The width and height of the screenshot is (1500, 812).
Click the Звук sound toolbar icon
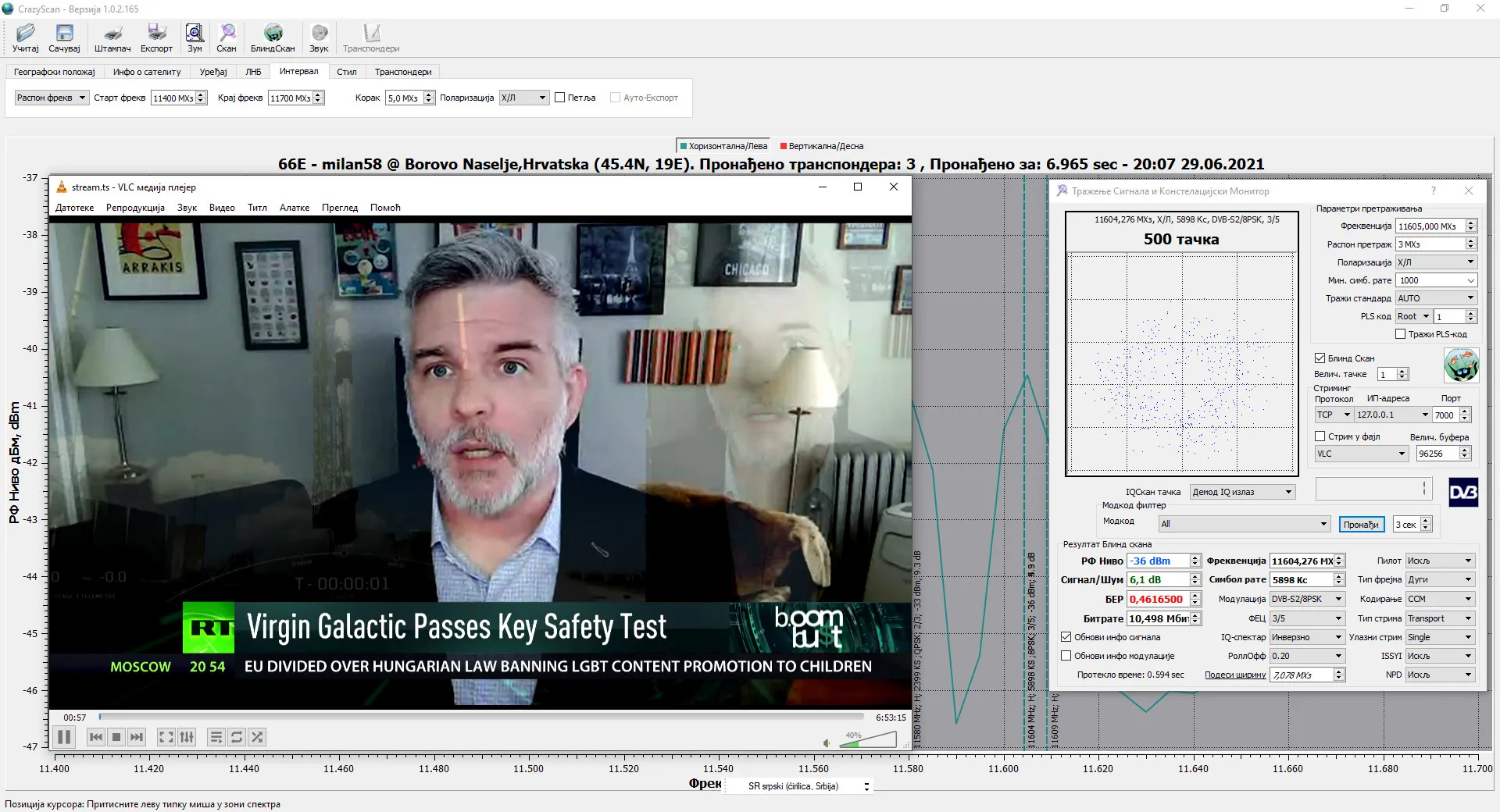point(319,37)
